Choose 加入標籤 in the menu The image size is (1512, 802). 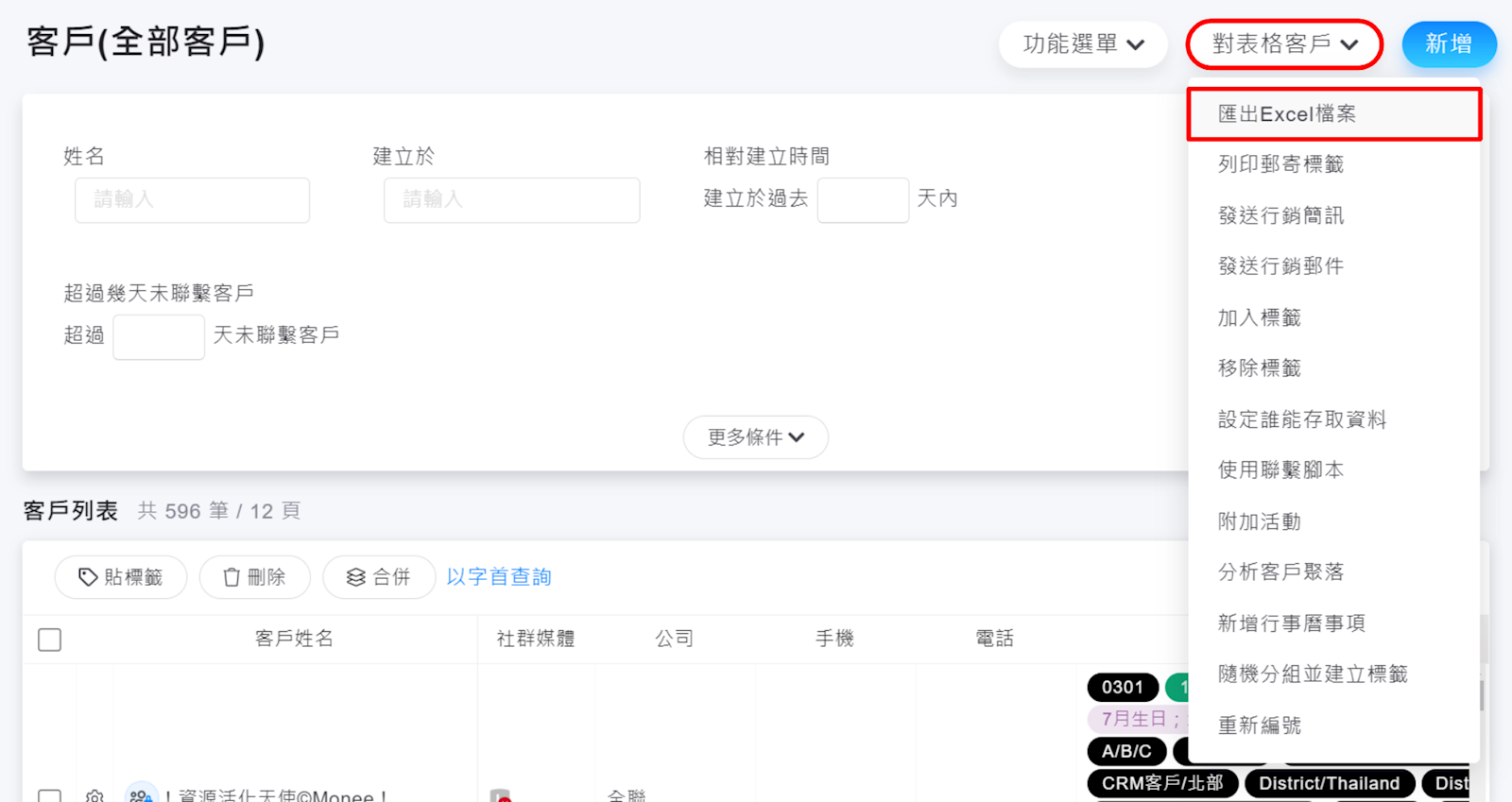click(1334, 317)
